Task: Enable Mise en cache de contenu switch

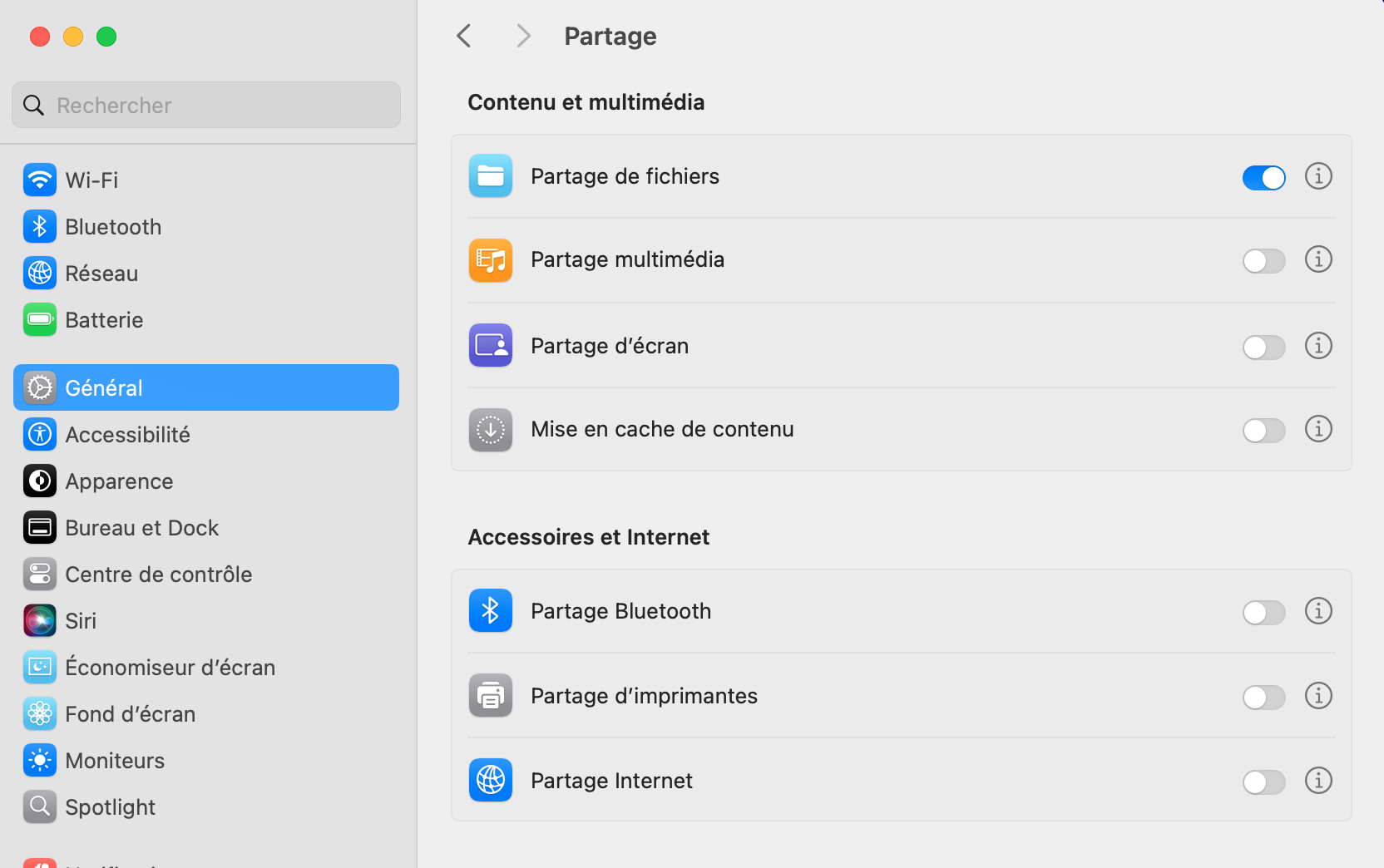Action: click(x=1264, y=431)
